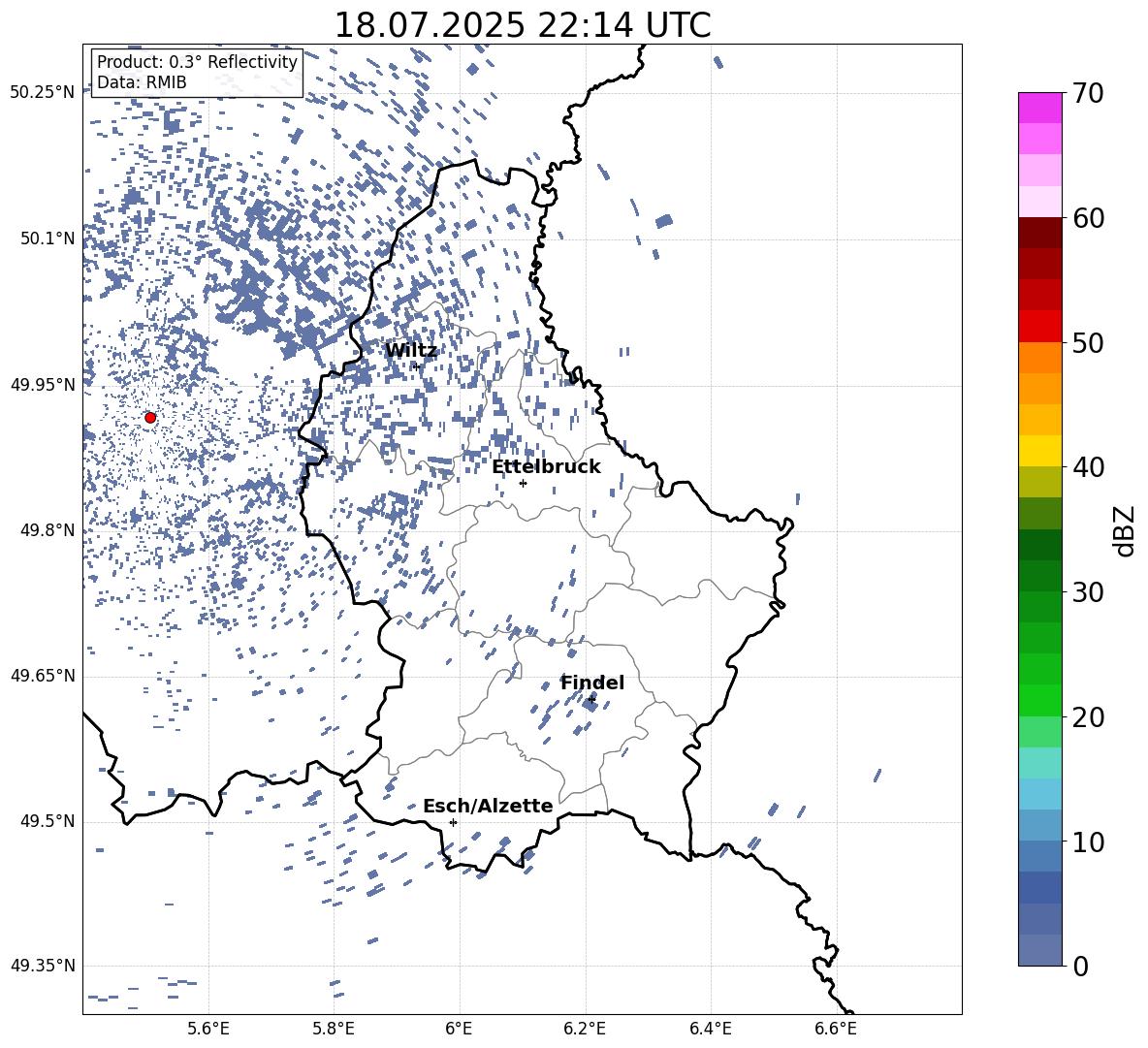The height and width of the screenshot is (1048, 1148).
Task: Click the colorbar value 50
Action: [x=1089, y=342]
